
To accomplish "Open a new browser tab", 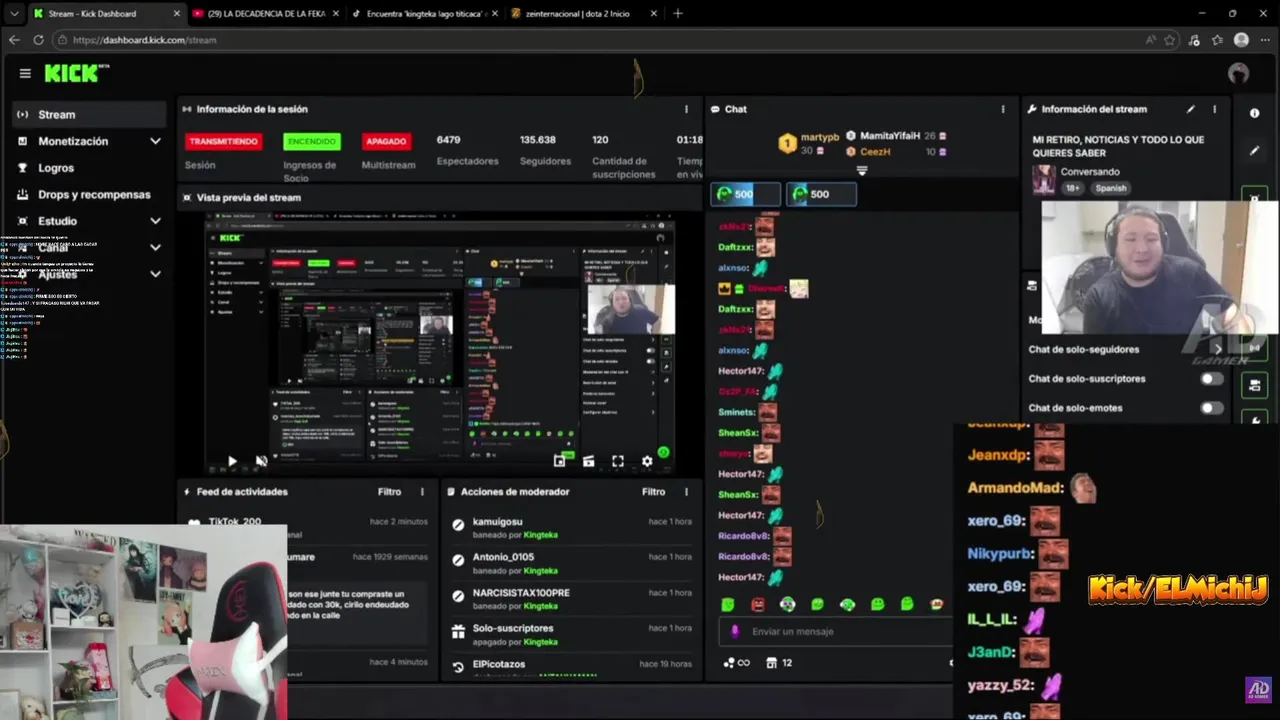I will click(x=678, y=13).
